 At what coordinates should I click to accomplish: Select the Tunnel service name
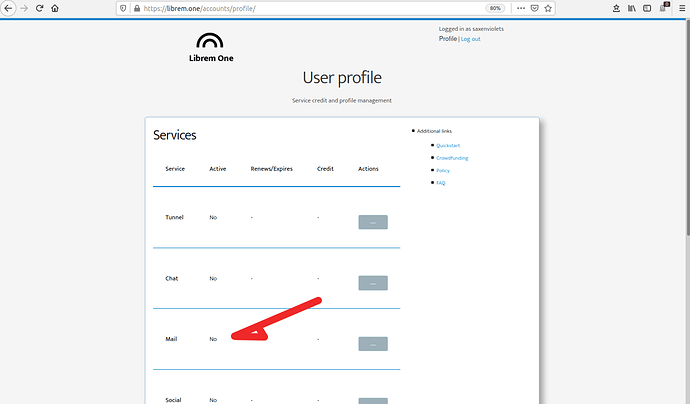[174, 217]
